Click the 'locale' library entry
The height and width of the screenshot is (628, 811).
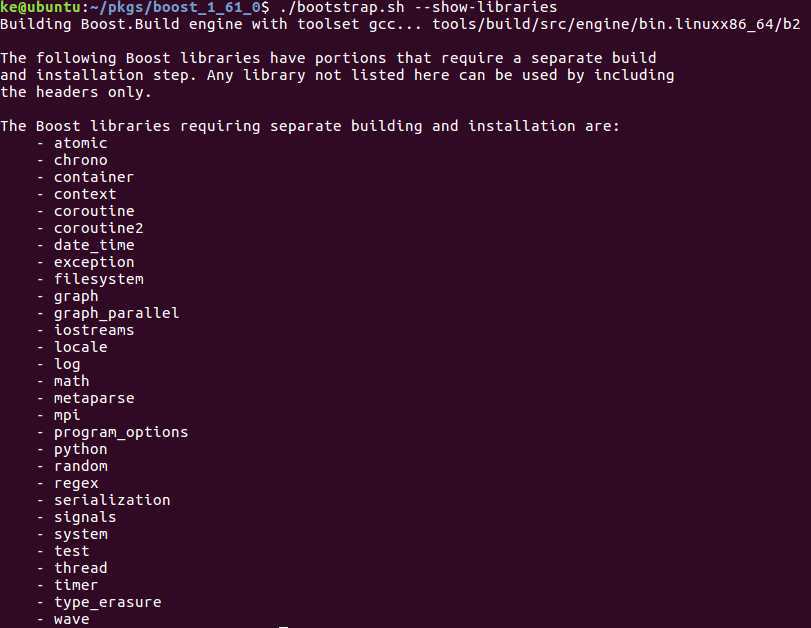(x=80, y=347)
